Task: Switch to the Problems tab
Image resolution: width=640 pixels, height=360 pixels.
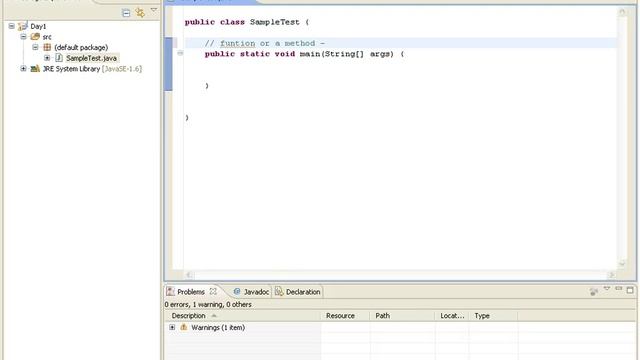Action: [191, 292]
